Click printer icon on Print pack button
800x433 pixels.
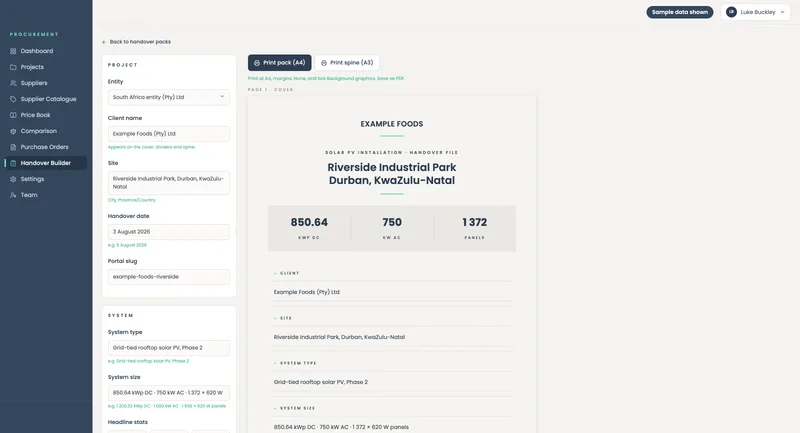point(257,63)
